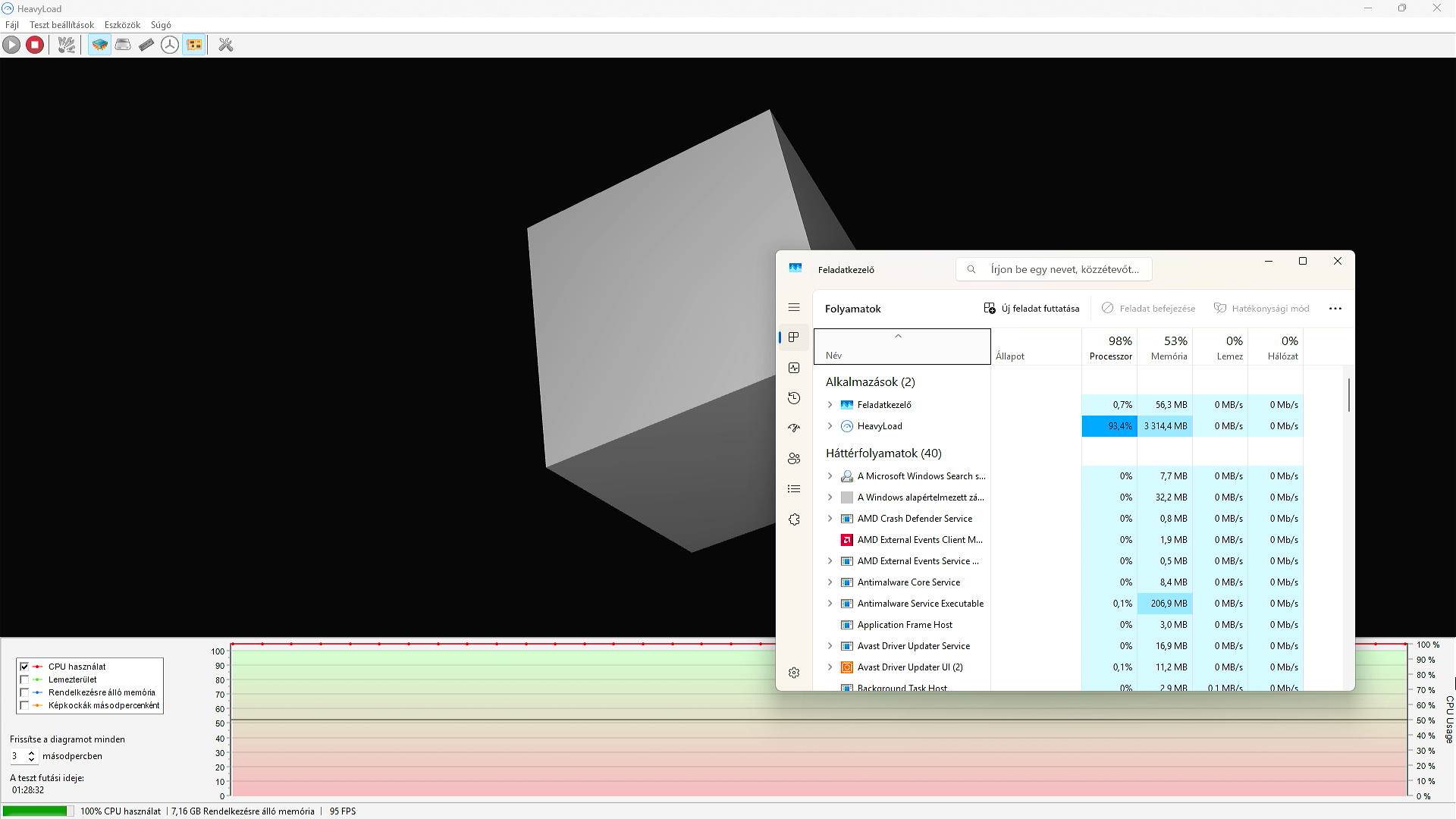1456x819 pixels.
Task: Open the Eszközök menu
Action: tap(122, 25)
